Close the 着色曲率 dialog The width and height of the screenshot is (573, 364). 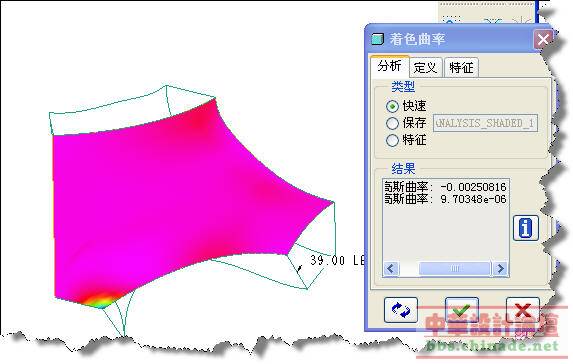coord(543,39)
